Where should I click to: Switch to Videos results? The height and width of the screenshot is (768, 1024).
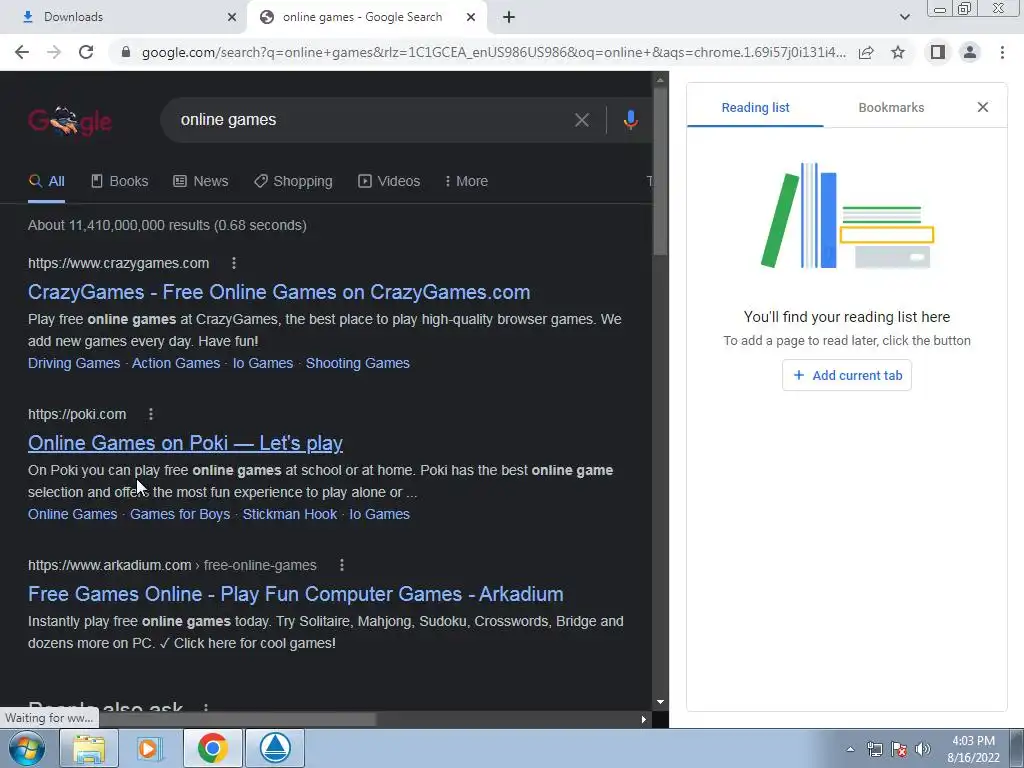click(x=389, y=181)
